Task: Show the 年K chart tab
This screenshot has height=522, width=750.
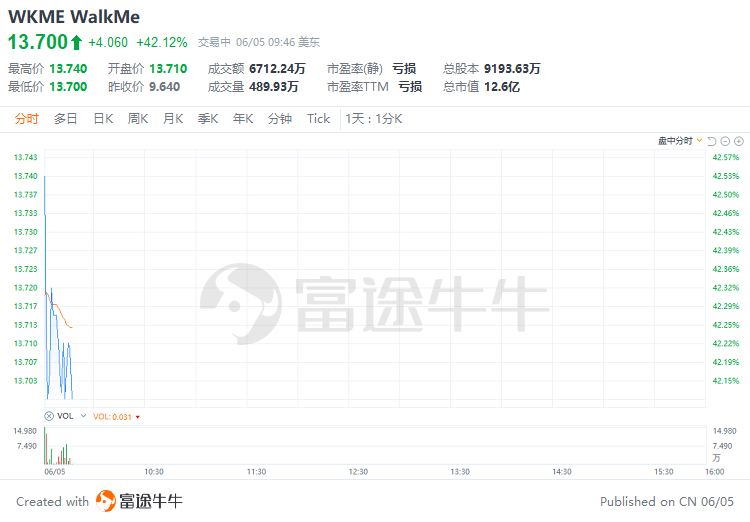Action: (243, 119)
